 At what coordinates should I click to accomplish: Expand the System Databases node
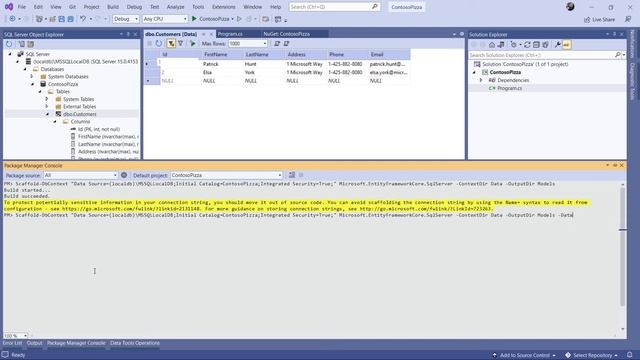coord(32,76)
